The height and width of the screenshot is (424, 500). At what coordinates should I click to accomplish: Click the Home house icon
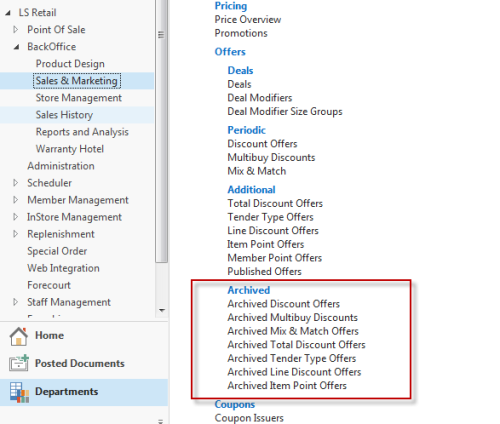point(19,336)
